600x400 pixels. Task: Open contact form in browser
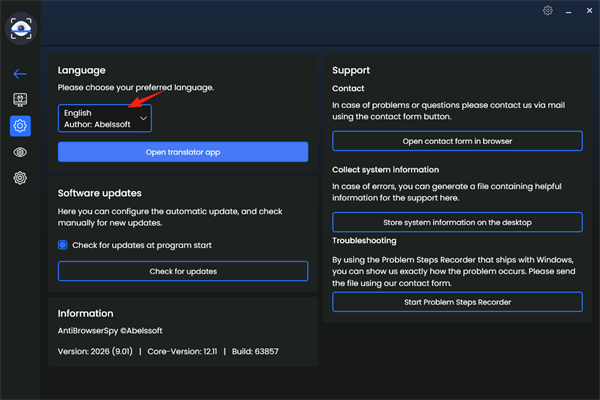coord(457,141)
